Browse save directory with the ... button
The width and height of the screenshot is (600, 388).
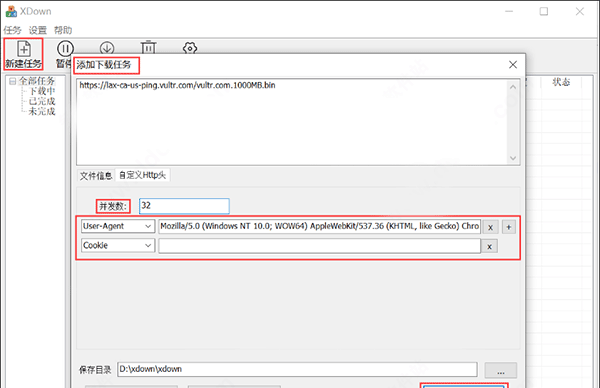point(501,370)
